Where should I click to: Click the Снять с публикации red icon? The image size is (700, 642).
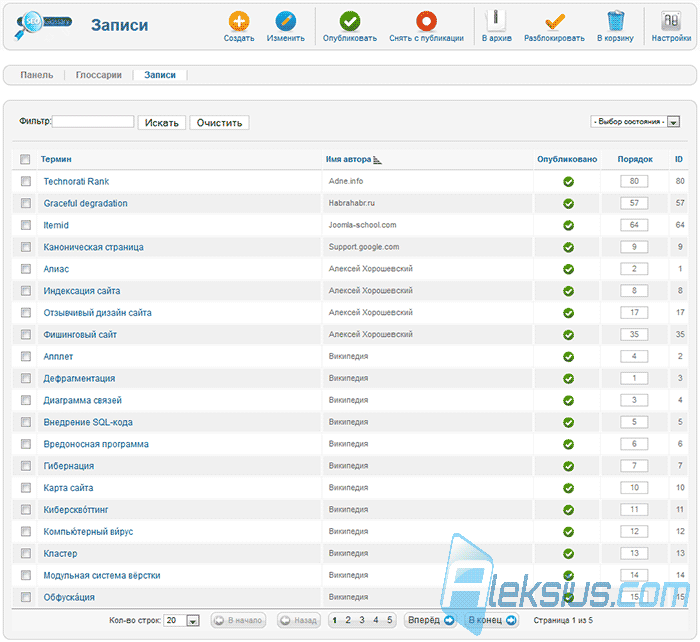(426, 21)
